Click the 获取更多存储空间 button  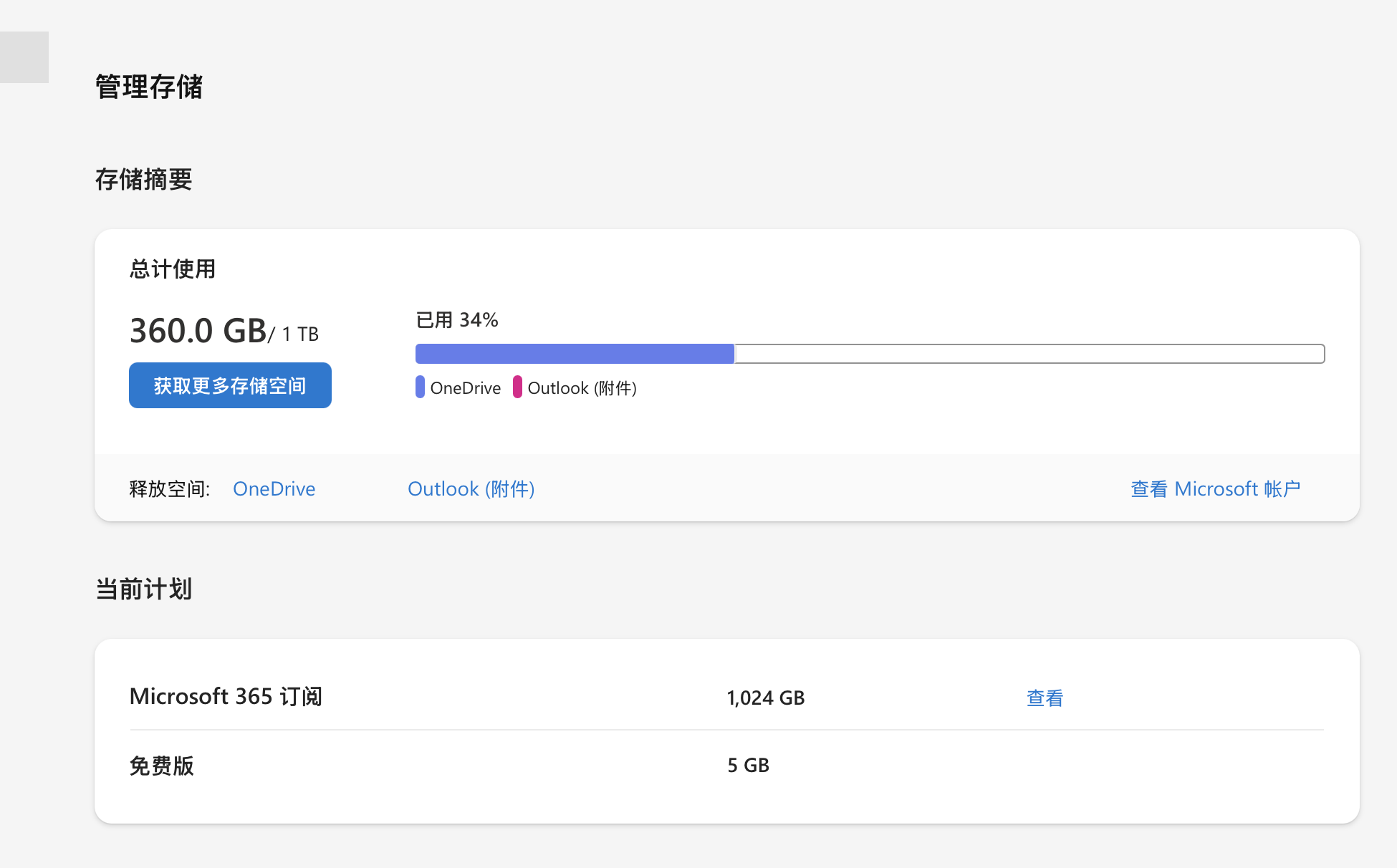[x=230, y=385]
